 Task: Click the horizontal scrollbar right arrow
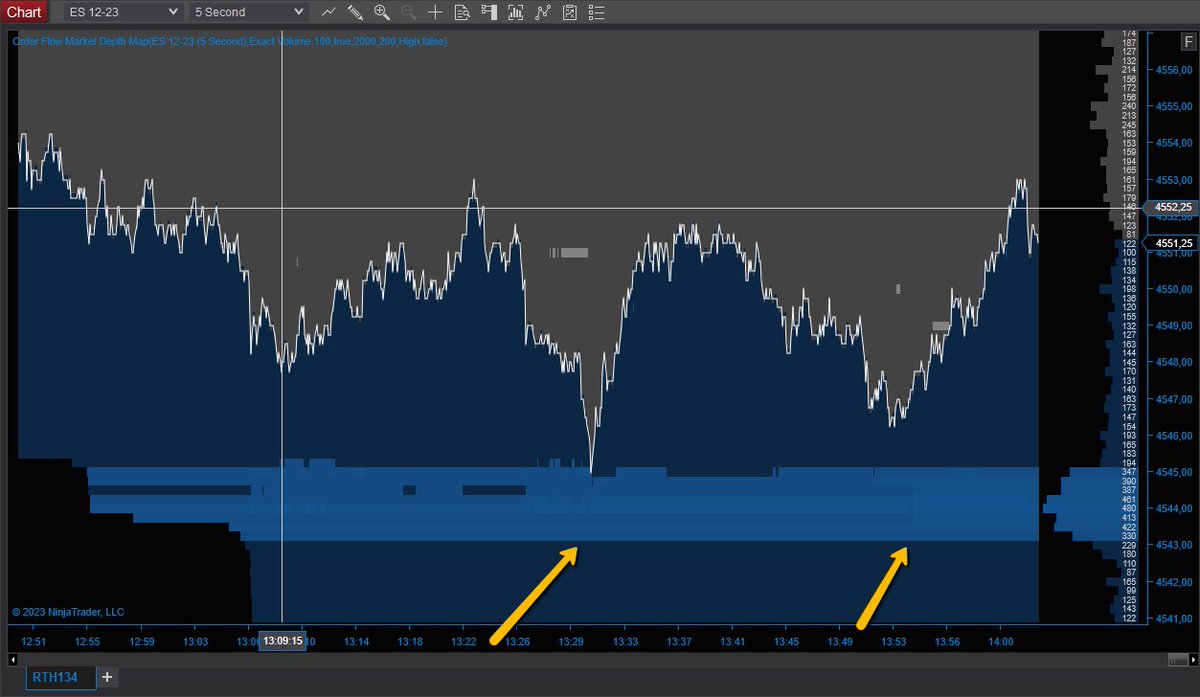[x=1194, y=659]
